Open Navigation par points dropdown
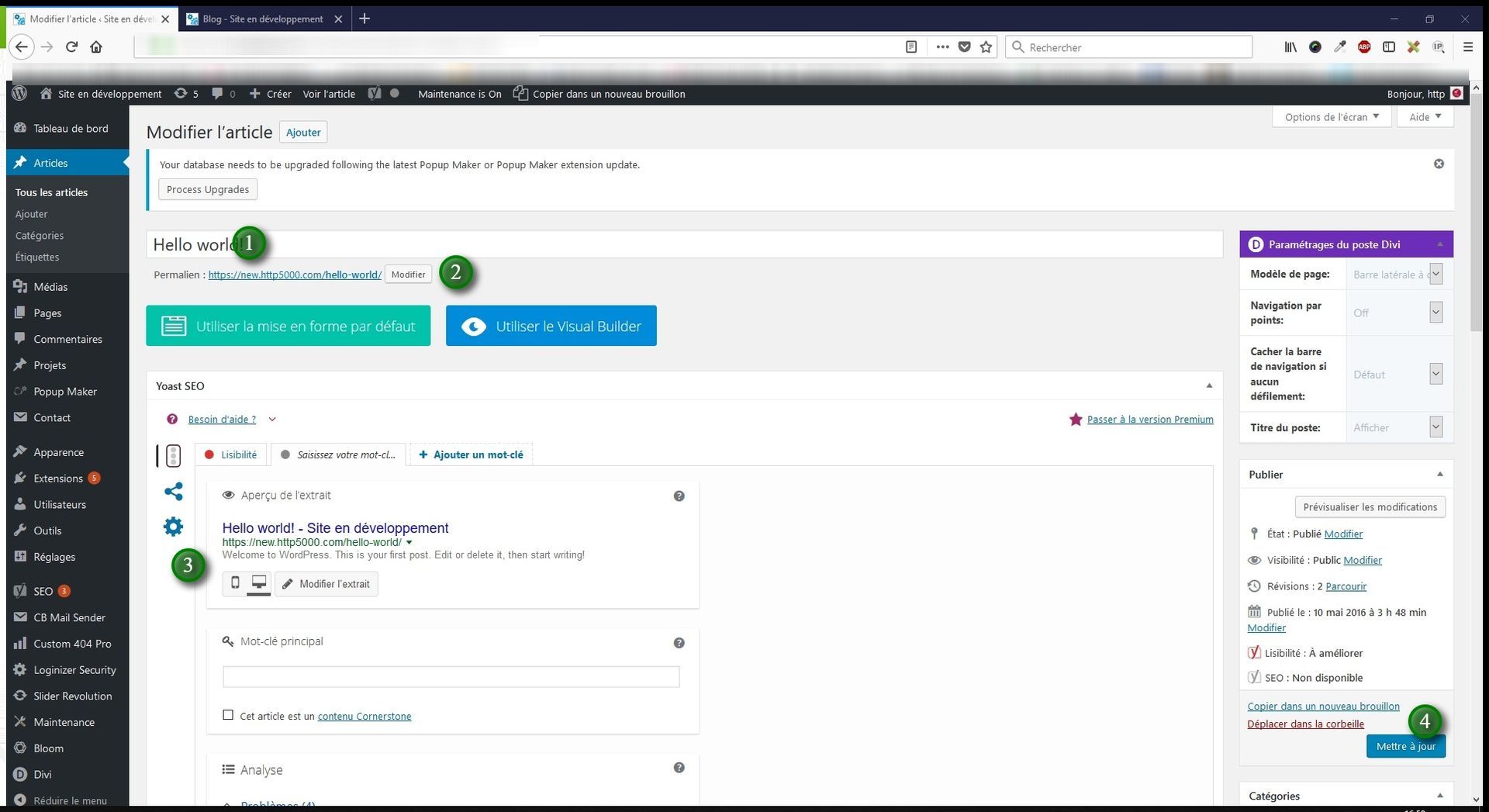Image resolution: width=1489 pixels, height=812 pixels. tap(1397, 313)
